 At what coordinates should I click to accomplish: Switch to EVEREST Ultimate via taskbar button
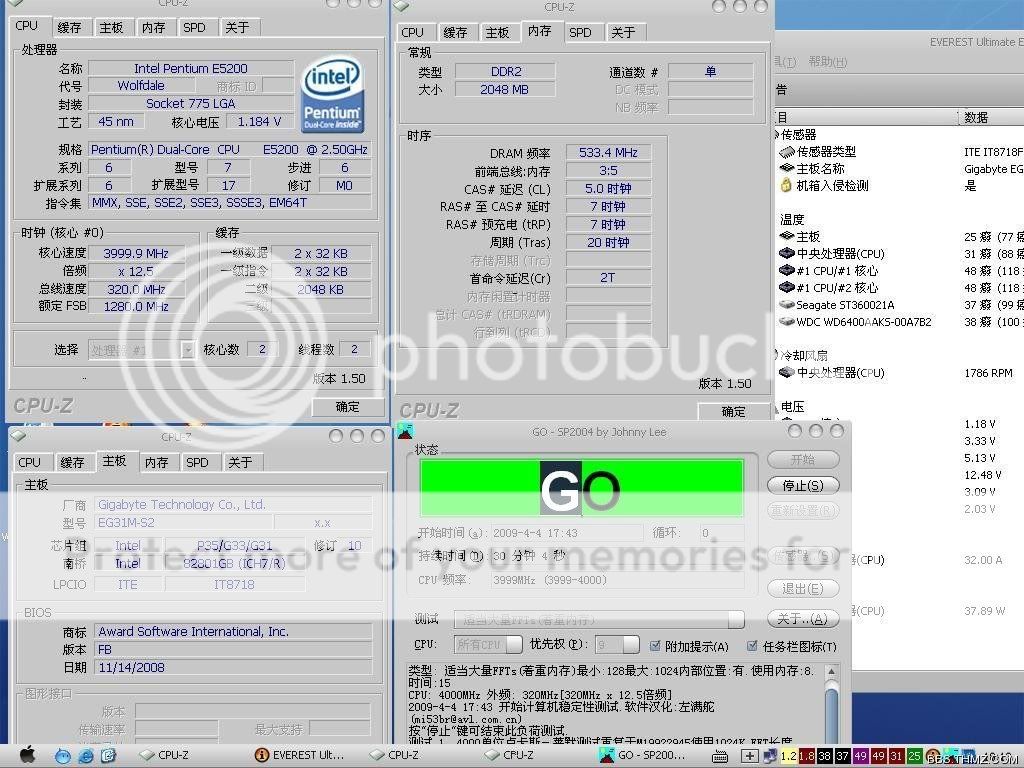coord(299,755)
